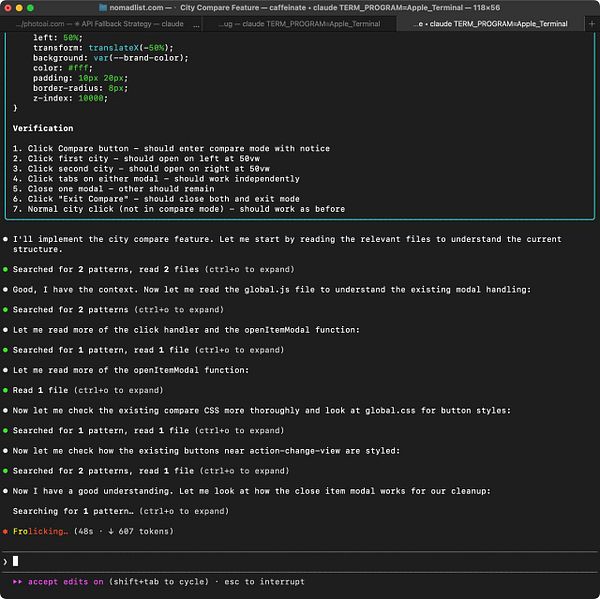Click the 'Frolicking…' status text
The width and height of the screenshot is (600, 599).
41,531
